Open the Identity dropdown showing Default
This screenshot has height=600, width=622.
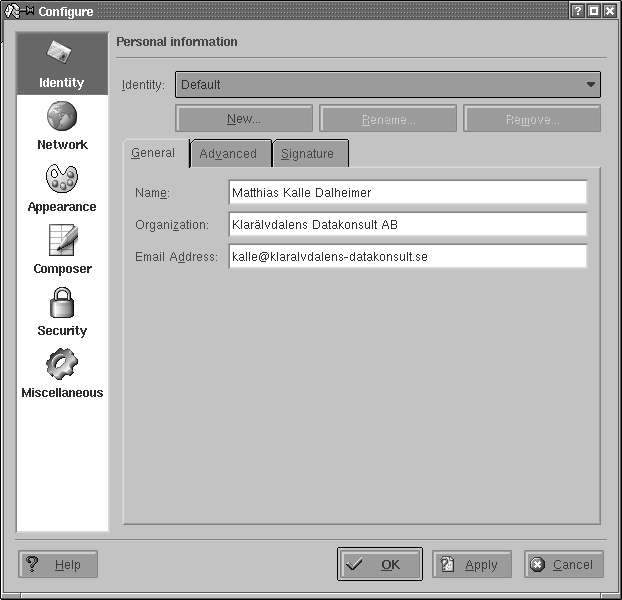pos(388,84)
